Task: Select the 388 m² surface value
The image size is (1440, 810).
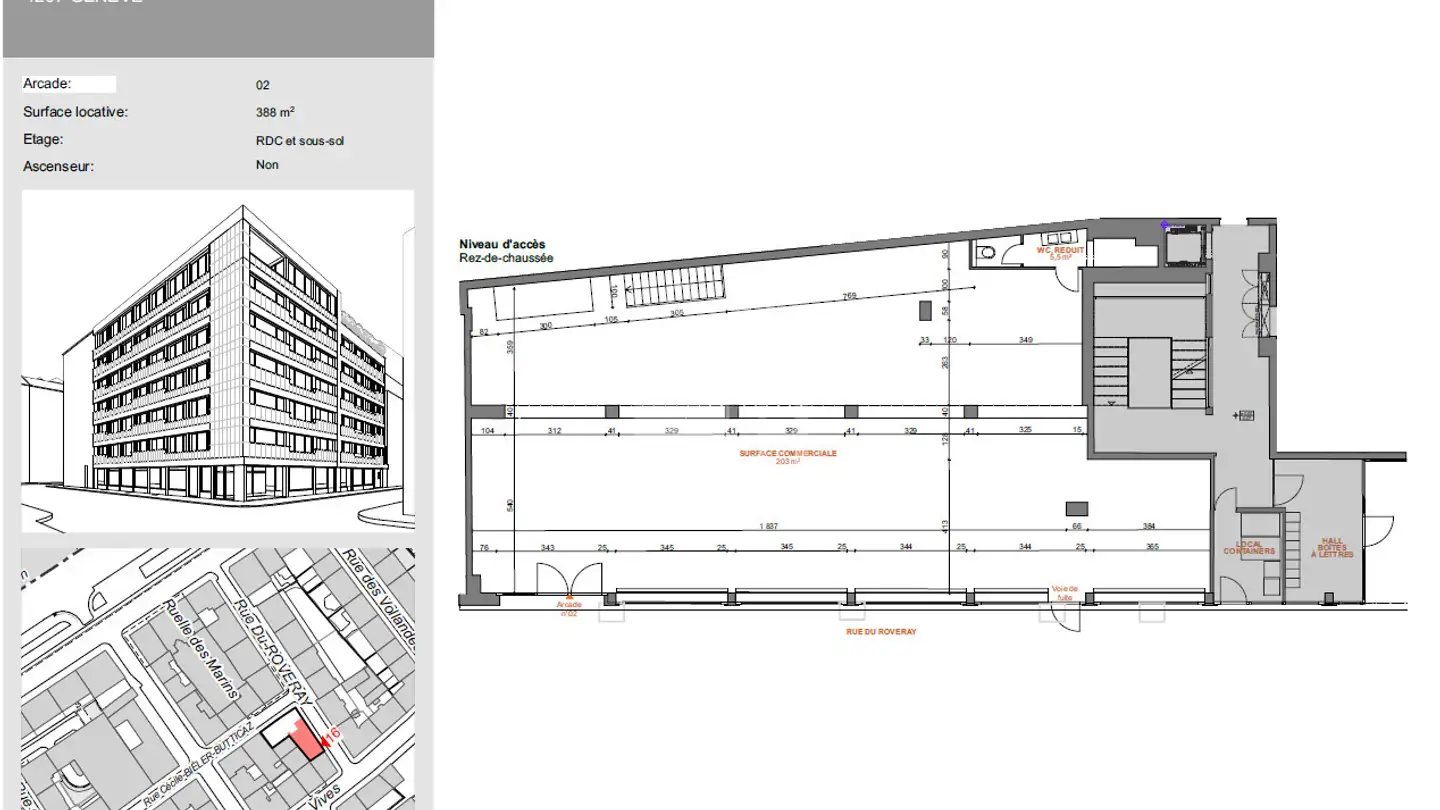Action: pyautogui.click(x=275, y=113)
